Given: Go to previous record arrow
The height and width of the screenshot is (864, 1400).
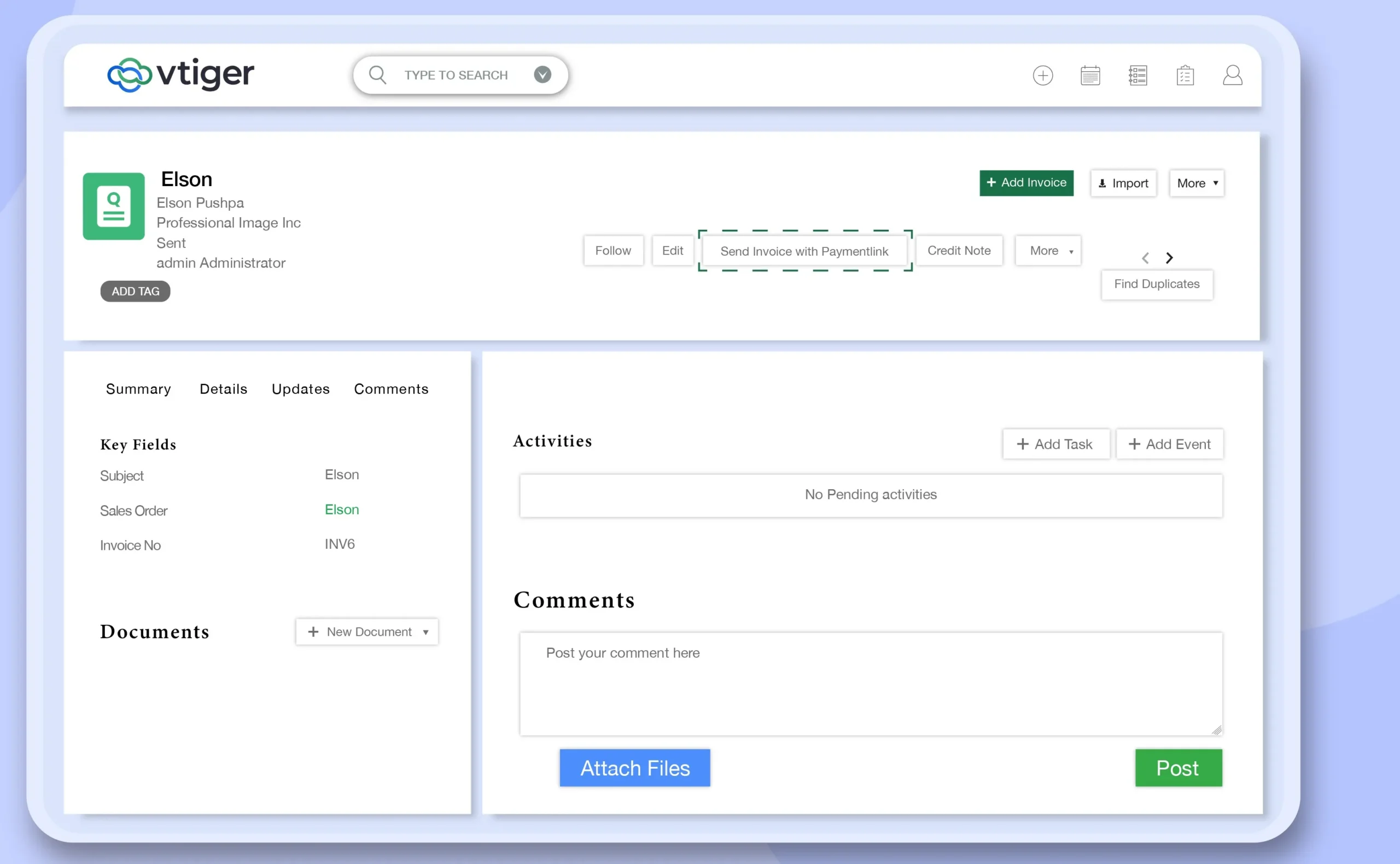Looking at the screenshot, I should click(1145, 258).
